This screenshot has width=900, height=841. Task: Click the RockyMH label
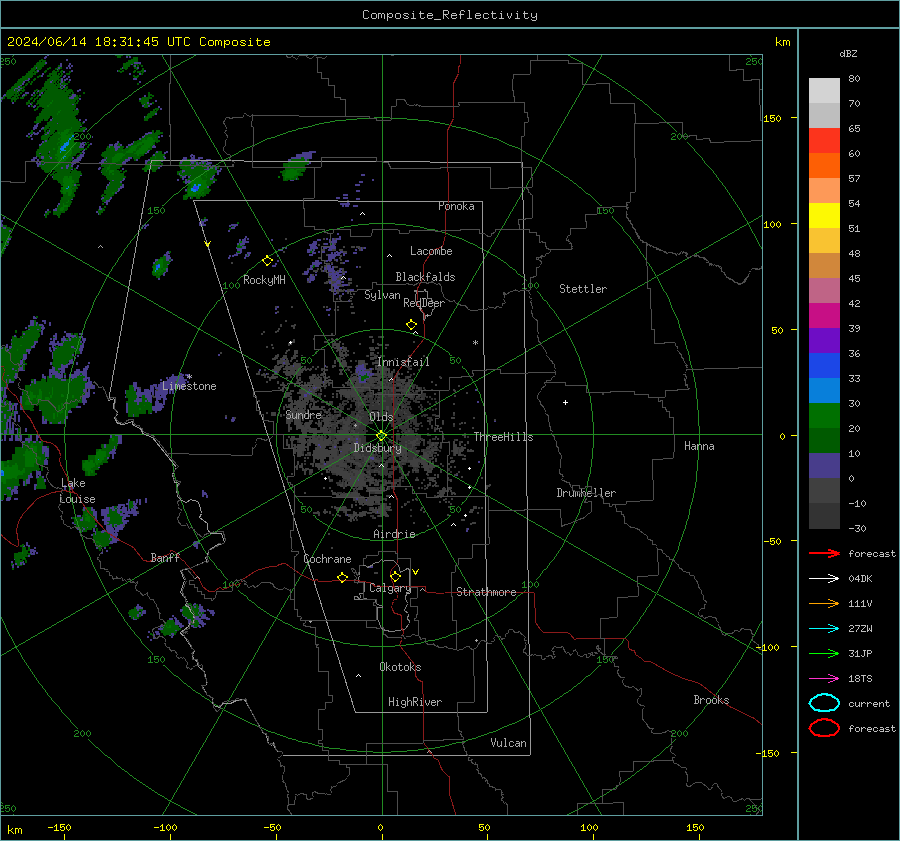[x=264, y=280]
